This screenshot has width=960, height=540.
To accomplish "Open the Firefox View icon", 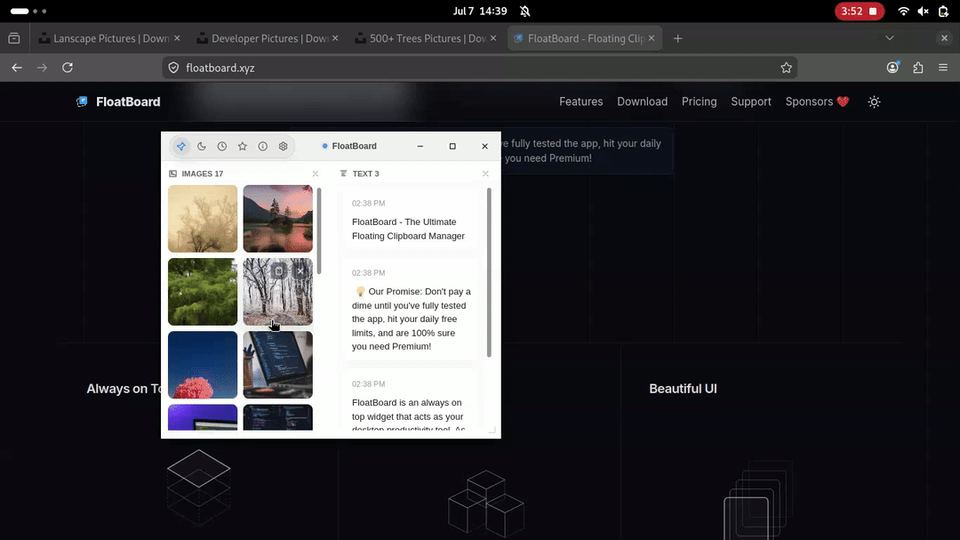I will (14, 38).
